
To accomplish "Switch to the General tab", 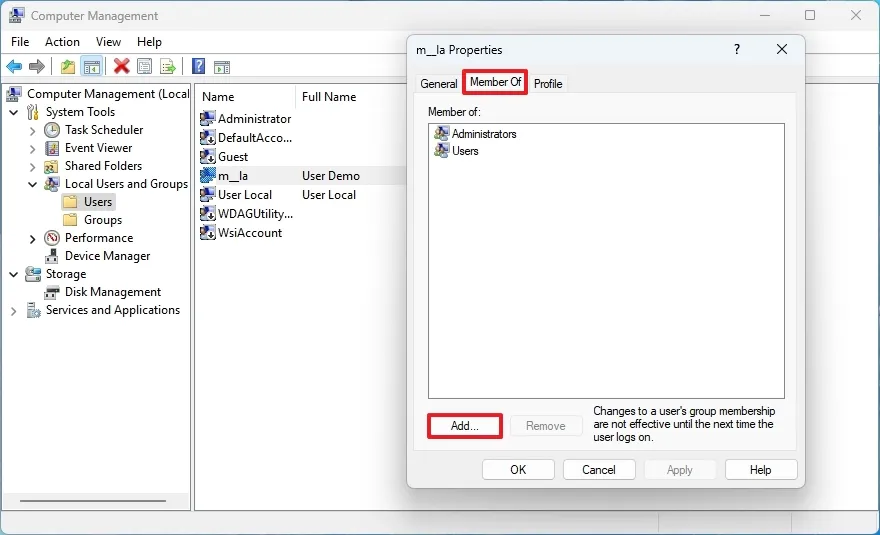I will [438, 84].
